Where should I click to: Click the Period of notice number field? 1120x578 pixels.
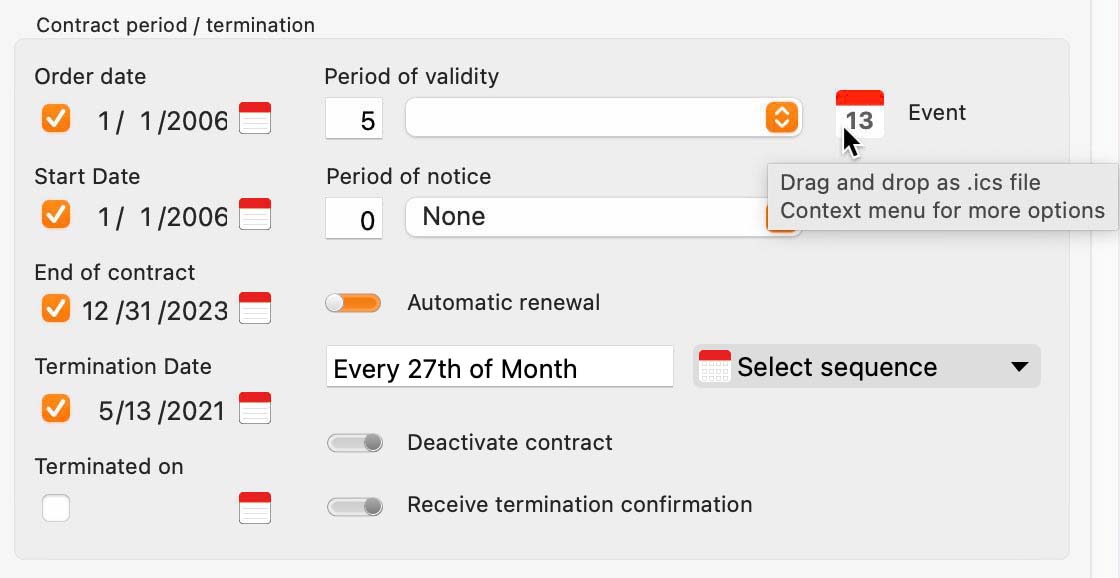[354, 219]
